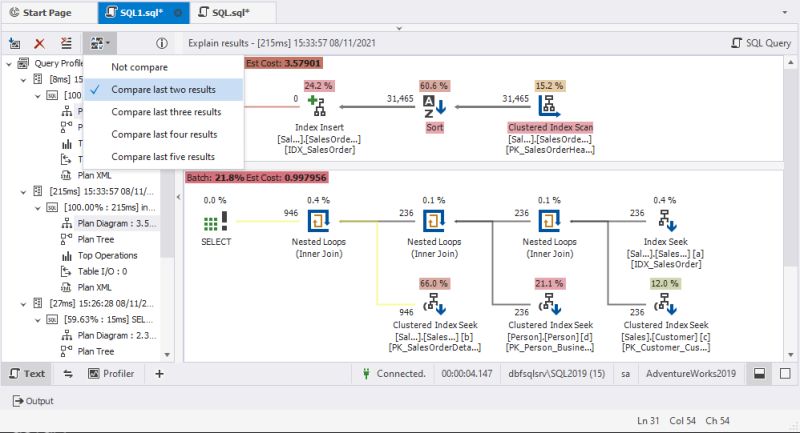Collapse the Query Profiler root node
Image resolution: width=800 pixels, height=433 pixels.
pyautogui.click(x=9, y=64)
